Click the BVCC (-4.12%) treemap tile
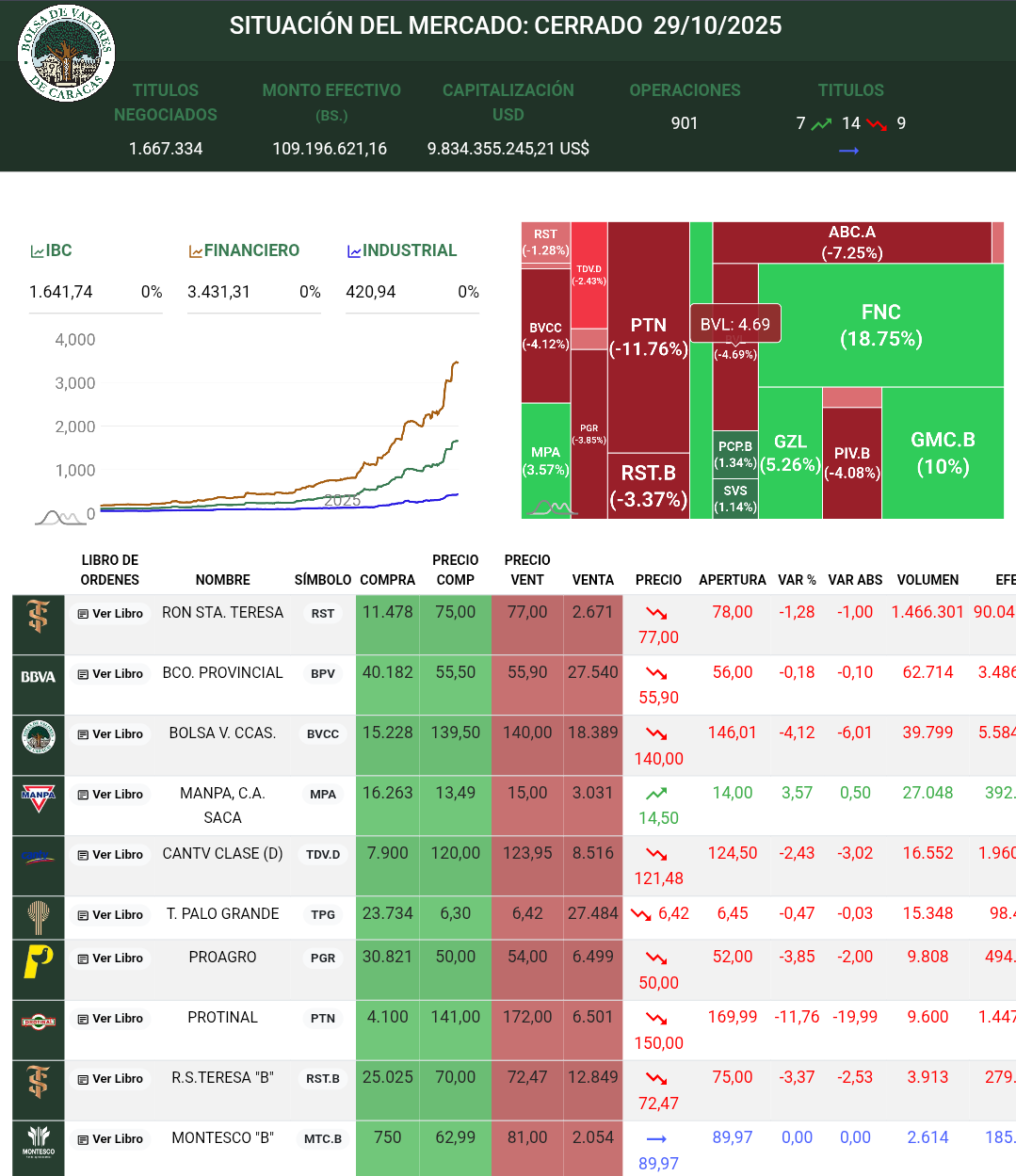 point(545,335)
